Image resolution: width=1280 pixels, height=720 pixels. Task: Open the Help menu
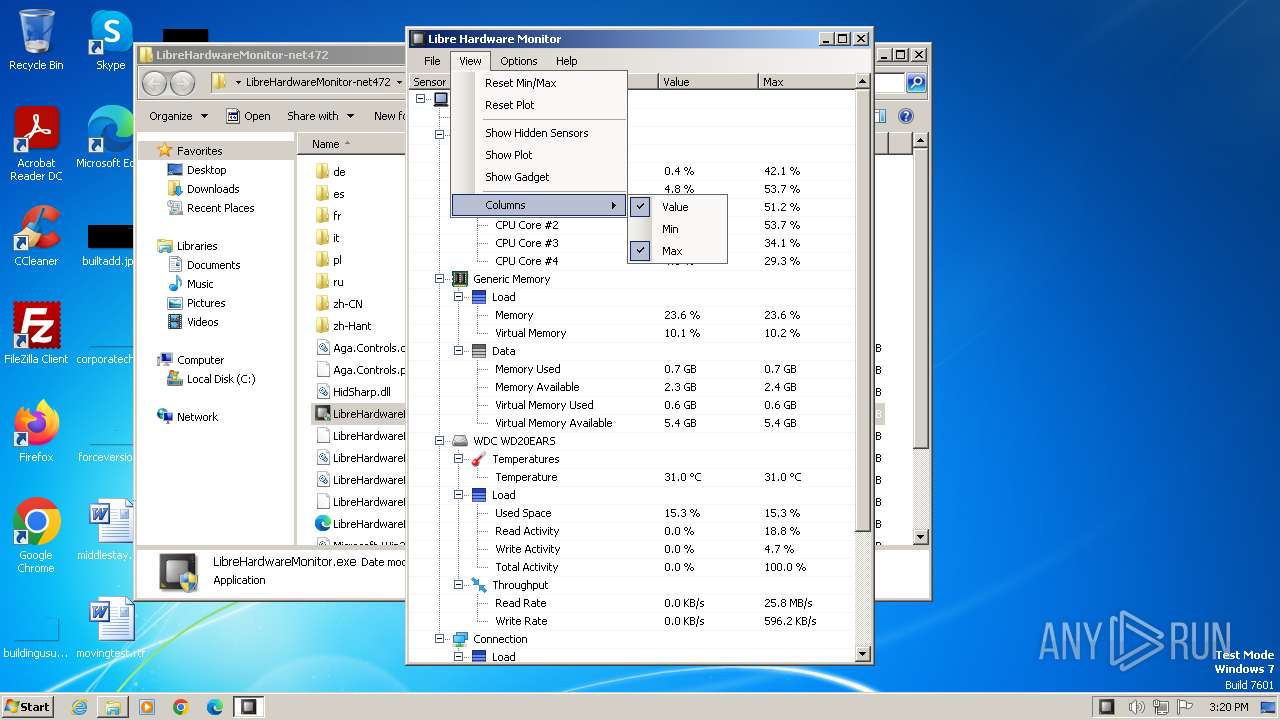(x=567, y=61)
